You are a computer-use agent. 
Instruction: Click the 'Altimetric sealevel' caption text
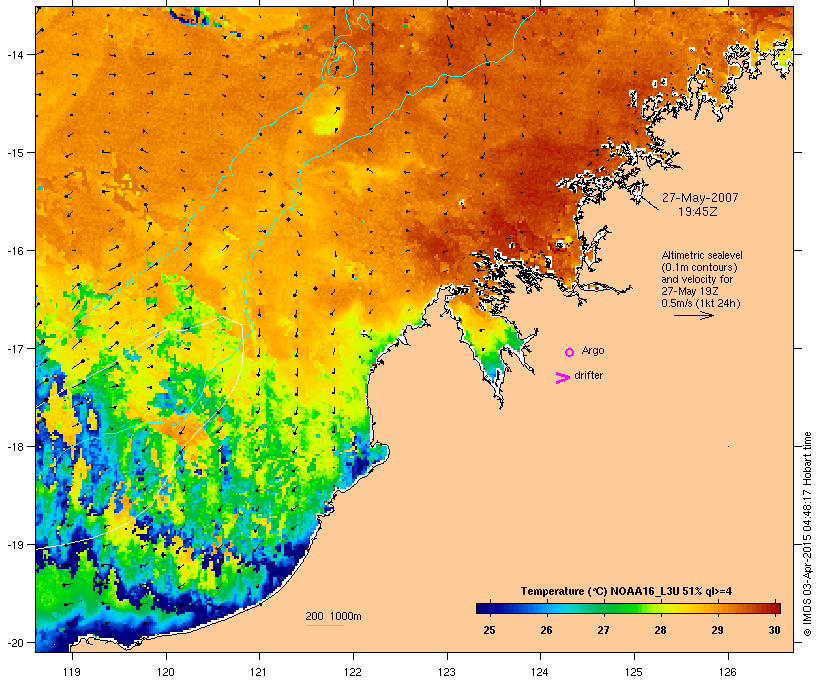pos(702,255)
